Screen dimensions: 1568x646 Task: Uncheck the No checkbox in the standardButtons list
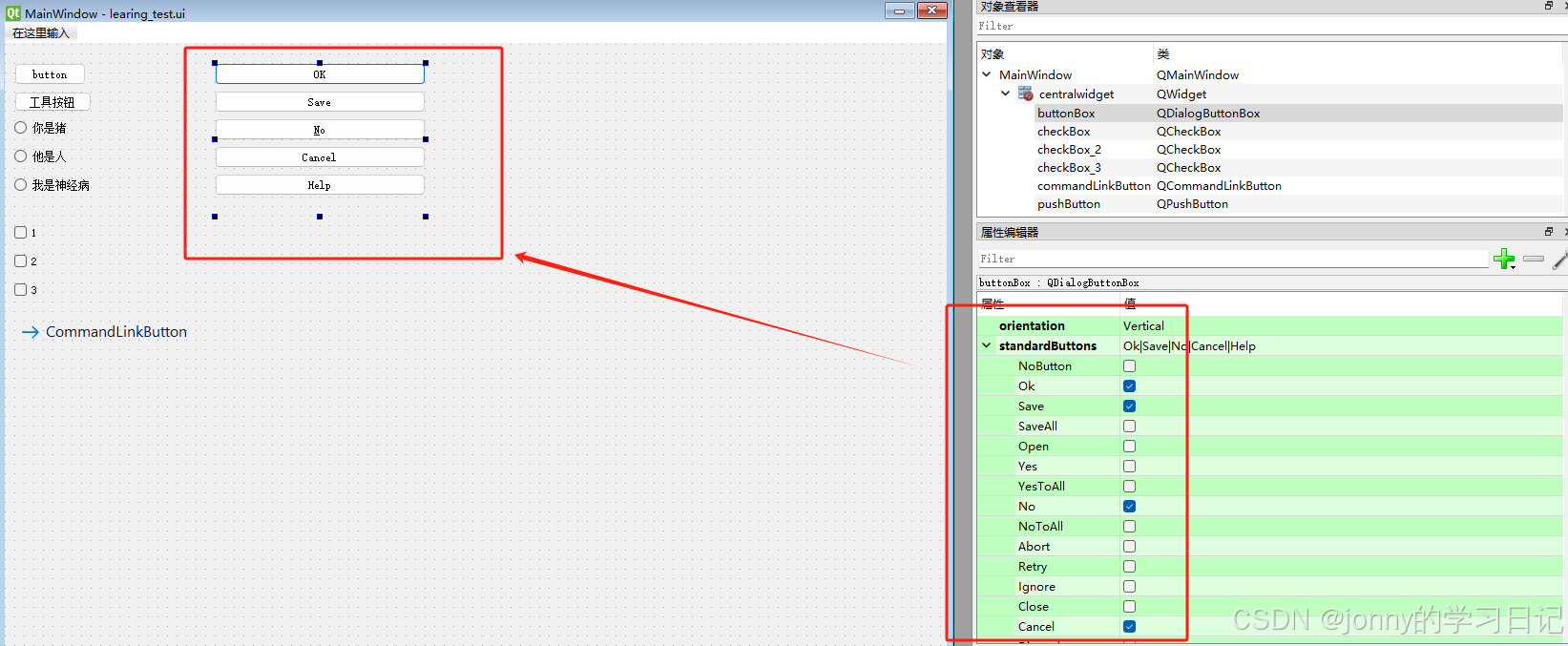(x=1129, y=506)
